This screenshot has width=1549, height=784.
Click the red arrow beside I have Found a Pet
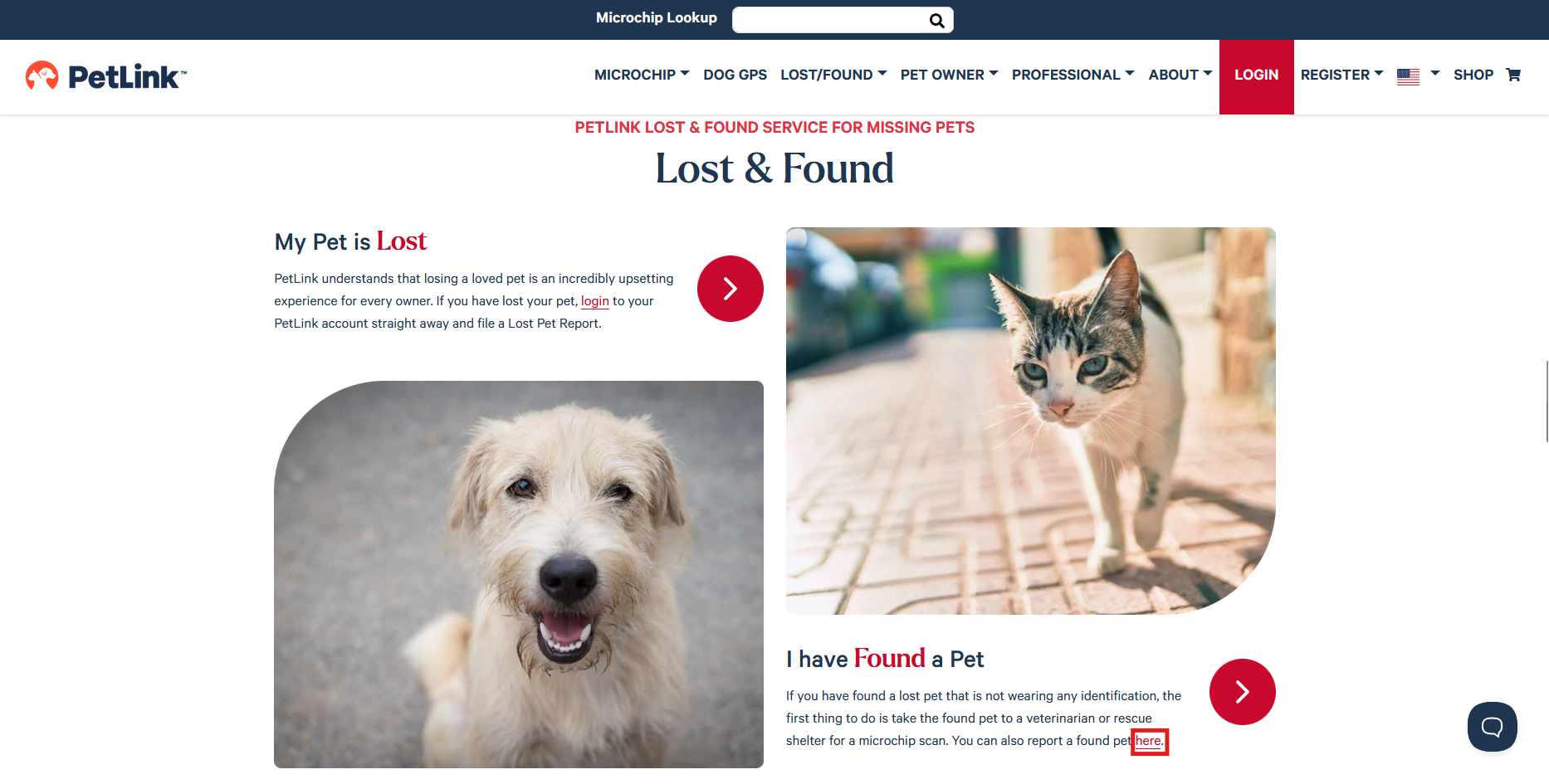click(1243, 692)
